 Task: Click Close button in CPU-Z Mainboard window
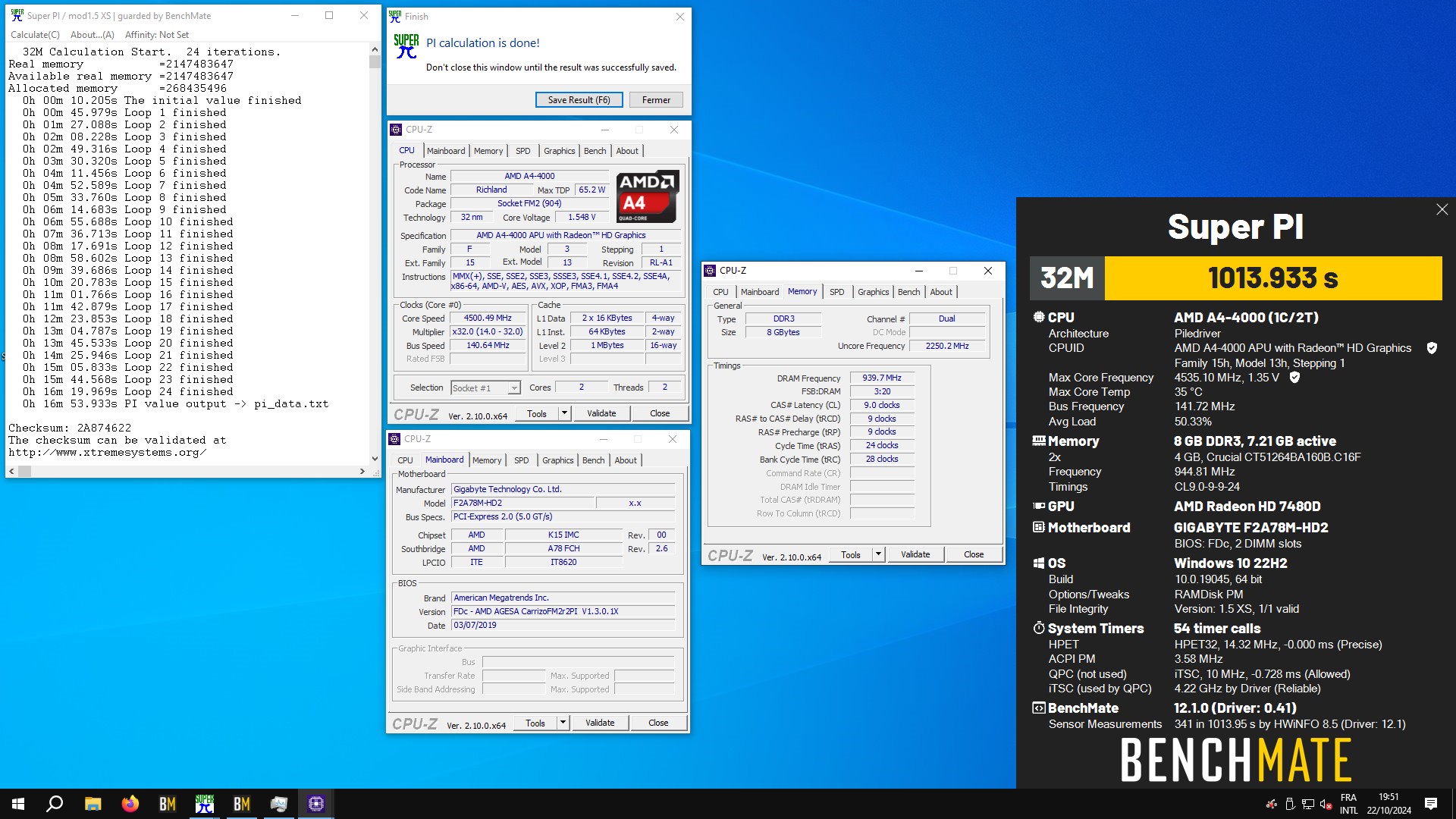click(x=658, y=723)
